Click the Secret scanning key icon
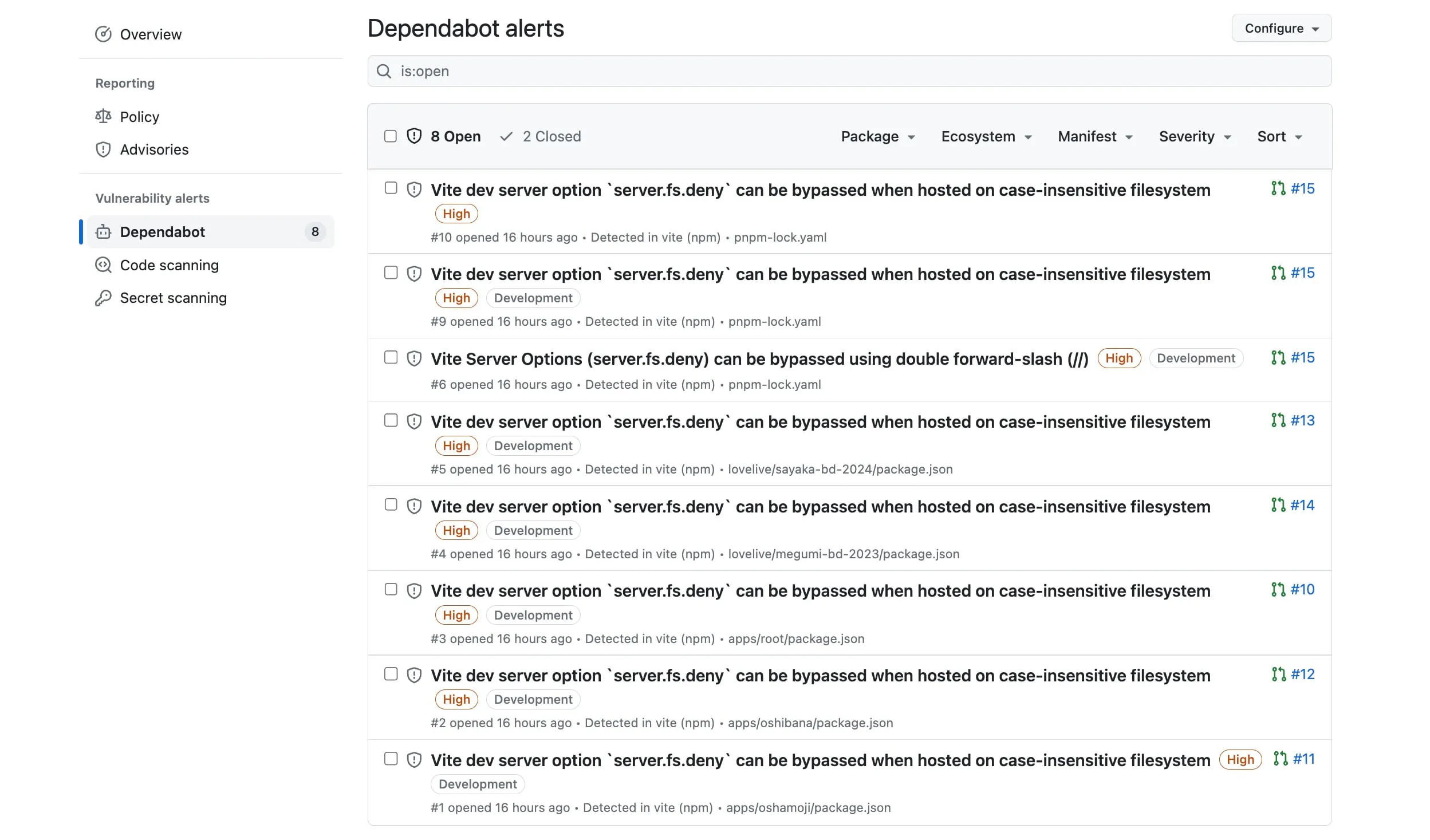Viewport: 1430px width, 840px height. 103,298
